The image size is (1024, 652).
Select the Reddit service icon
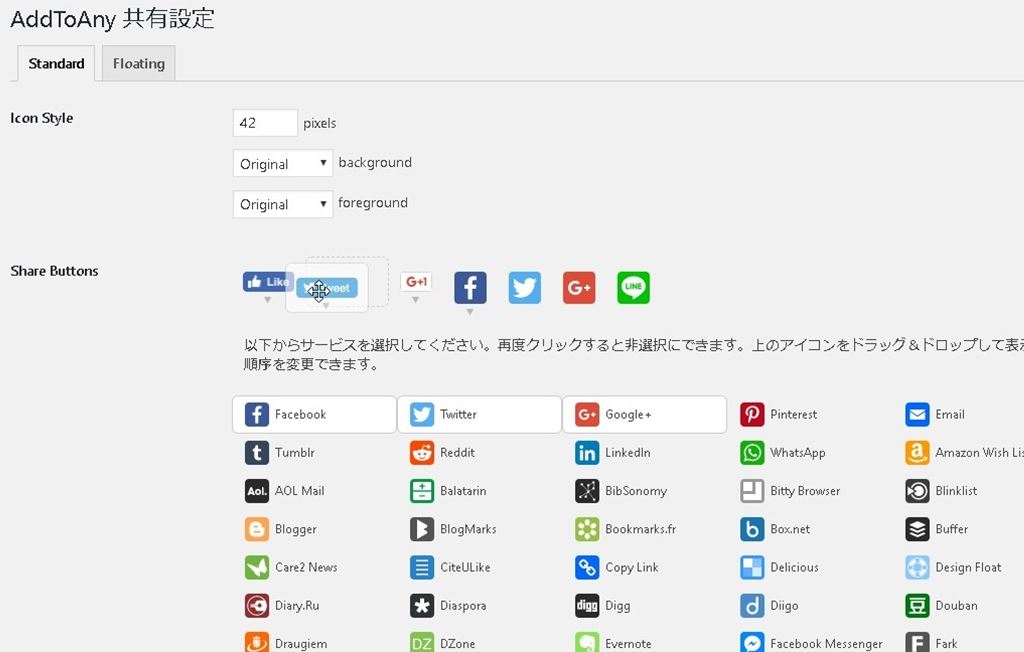tap(422, 453)
